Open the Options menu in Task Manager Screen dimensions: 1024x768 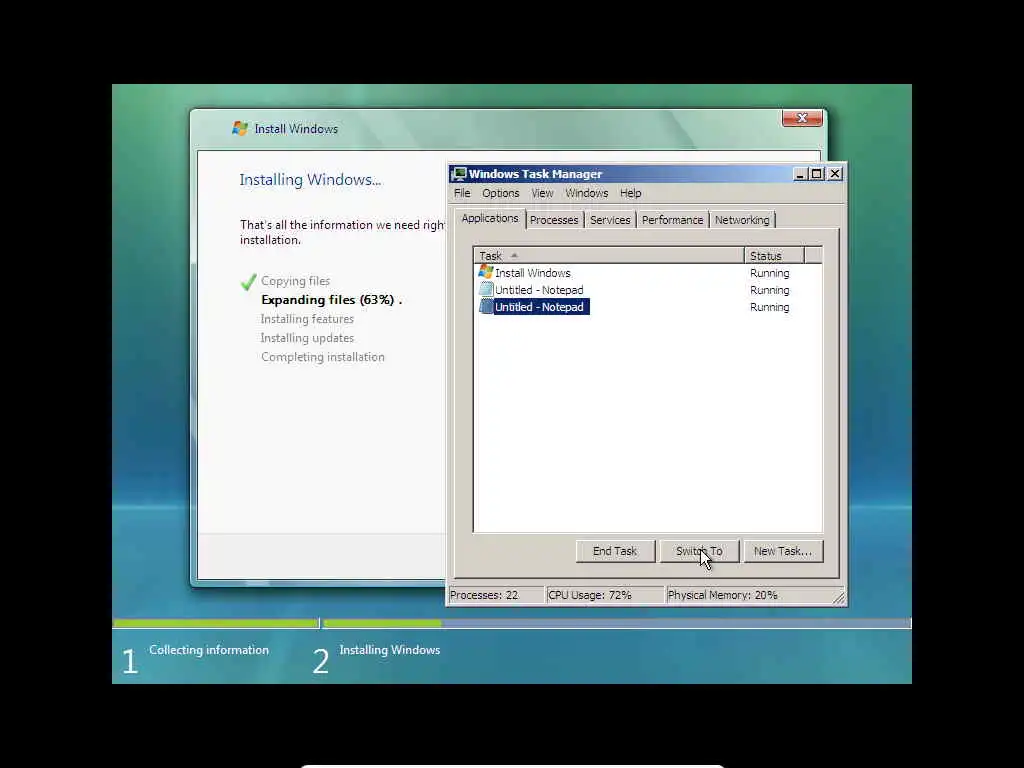(501, 193)
